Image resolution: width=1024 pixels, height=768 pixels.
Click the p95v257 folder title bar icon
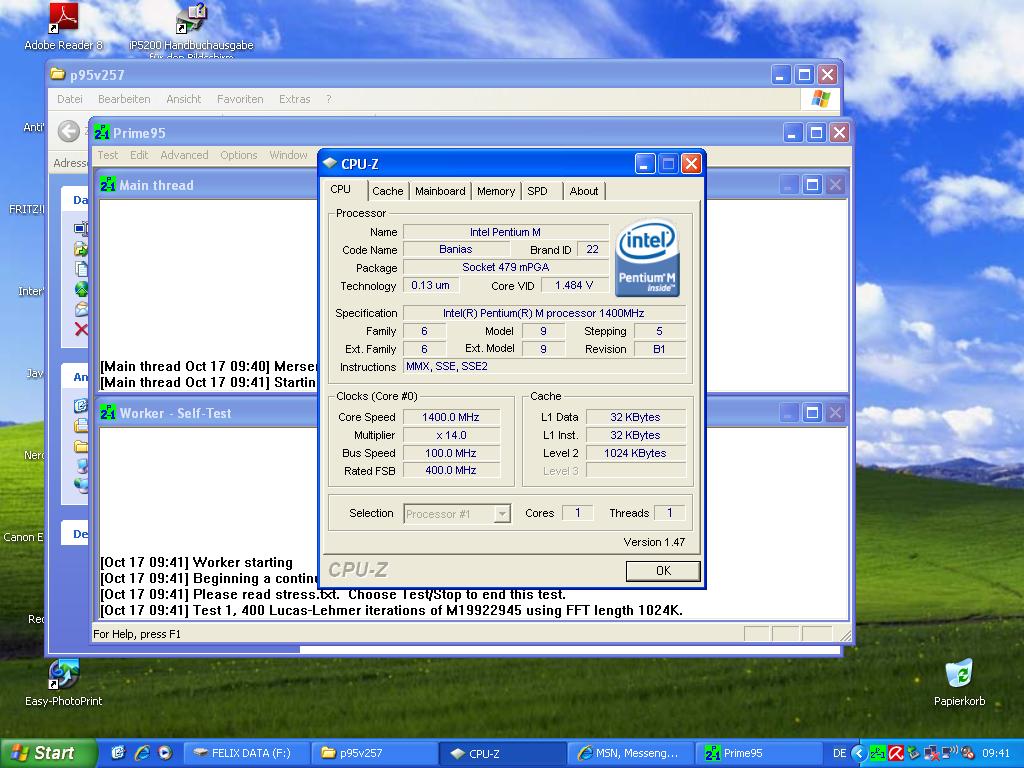(x=58, y=74)
